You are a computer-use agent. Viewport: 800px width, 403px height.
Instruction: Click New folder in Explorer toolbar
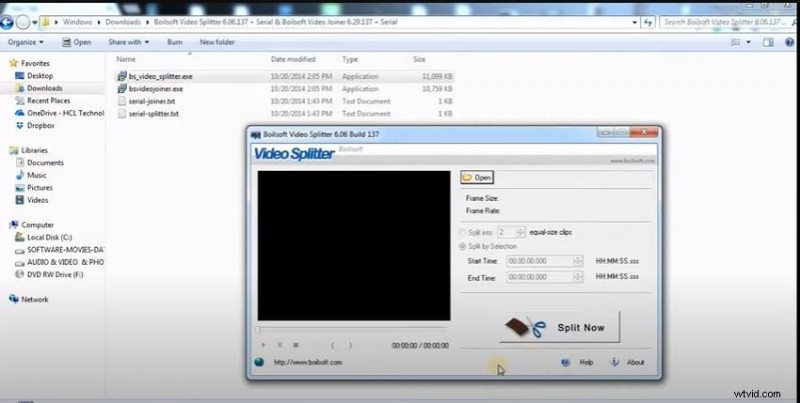coord(217,42)
